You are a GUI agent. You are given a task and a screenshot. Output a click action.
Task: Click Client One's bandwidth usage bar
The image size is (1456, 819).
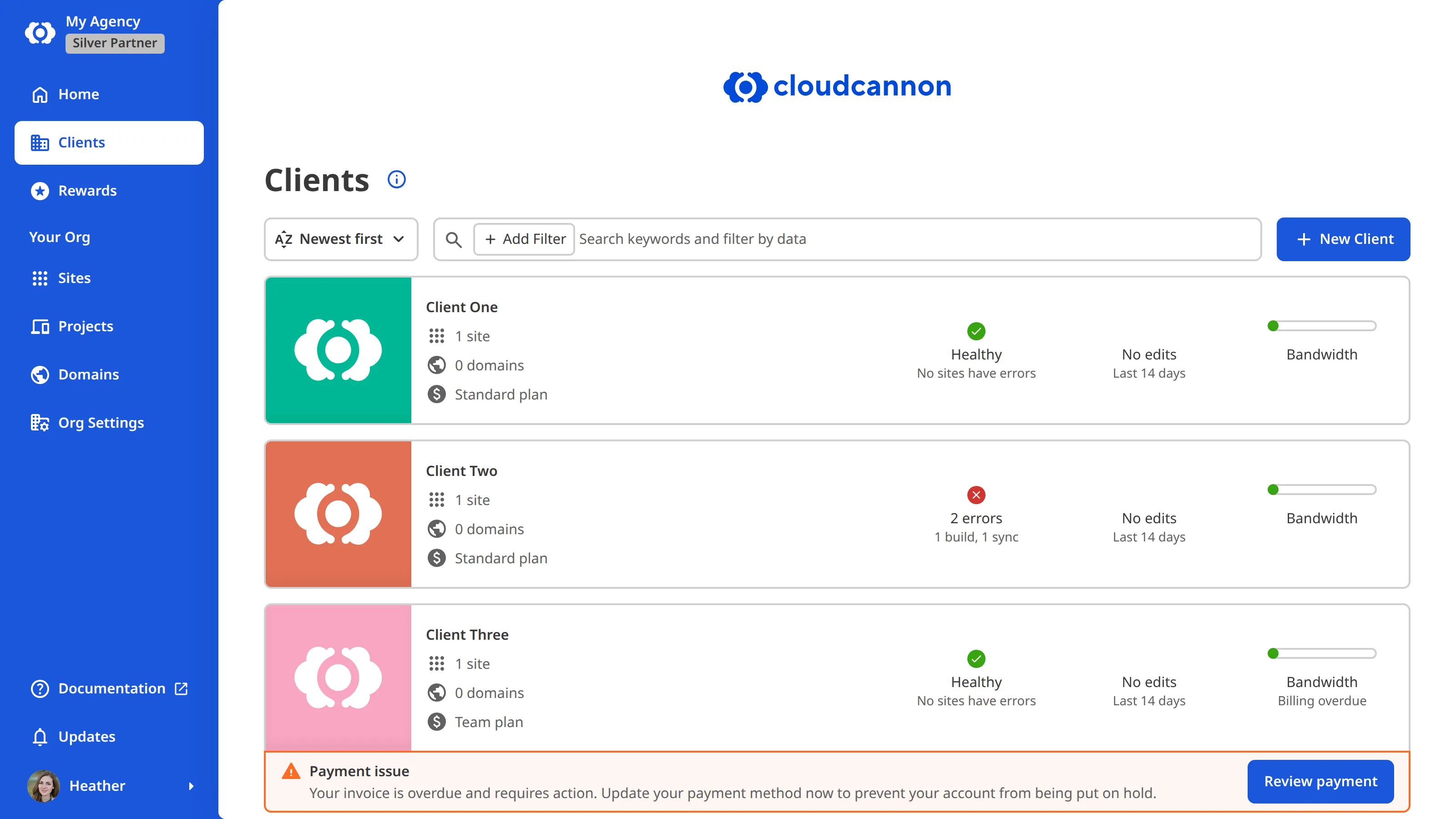(x=1322, y=326)
